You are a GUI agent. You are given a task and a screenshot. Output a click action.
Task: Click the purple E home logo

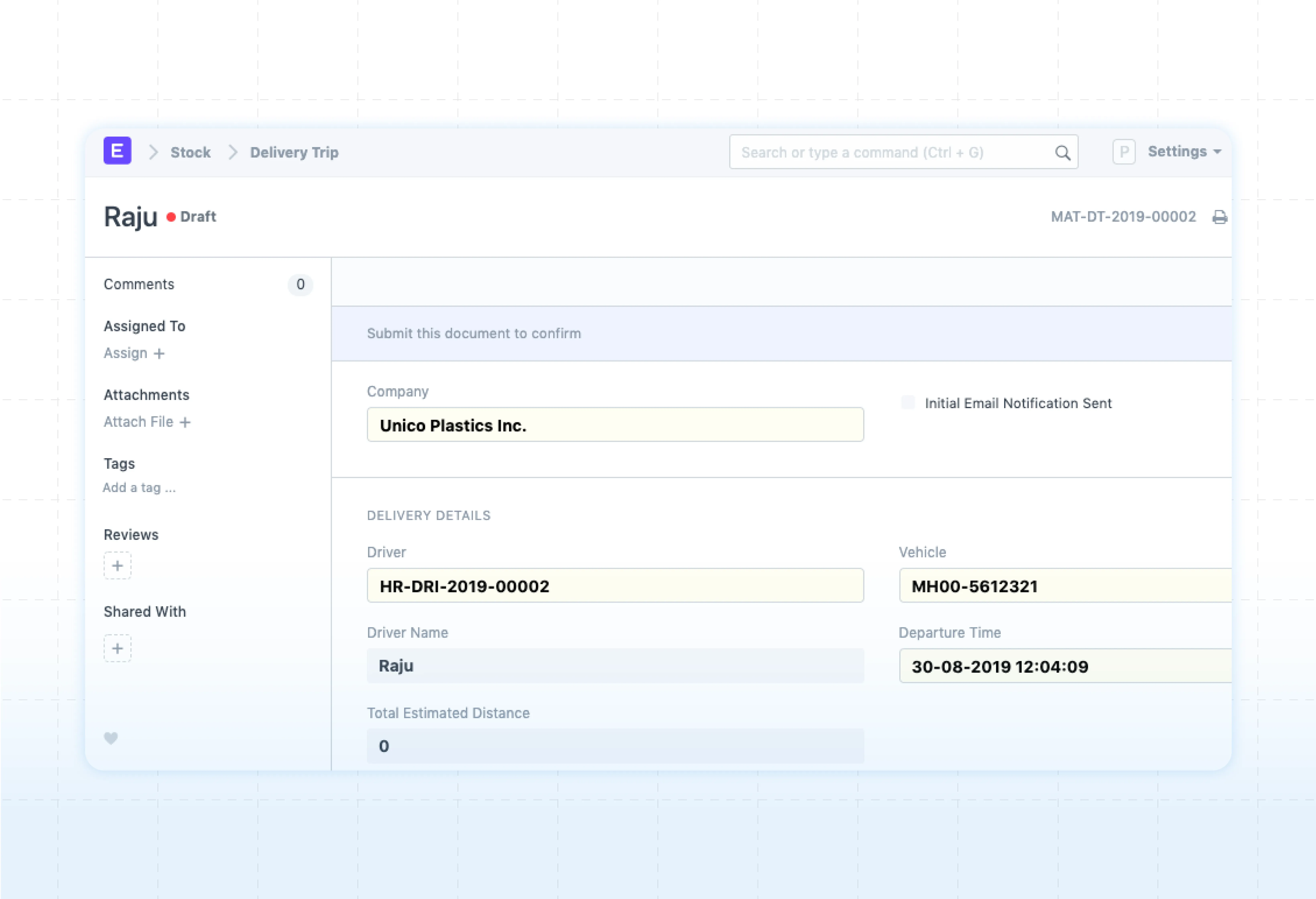coord(117,151)
